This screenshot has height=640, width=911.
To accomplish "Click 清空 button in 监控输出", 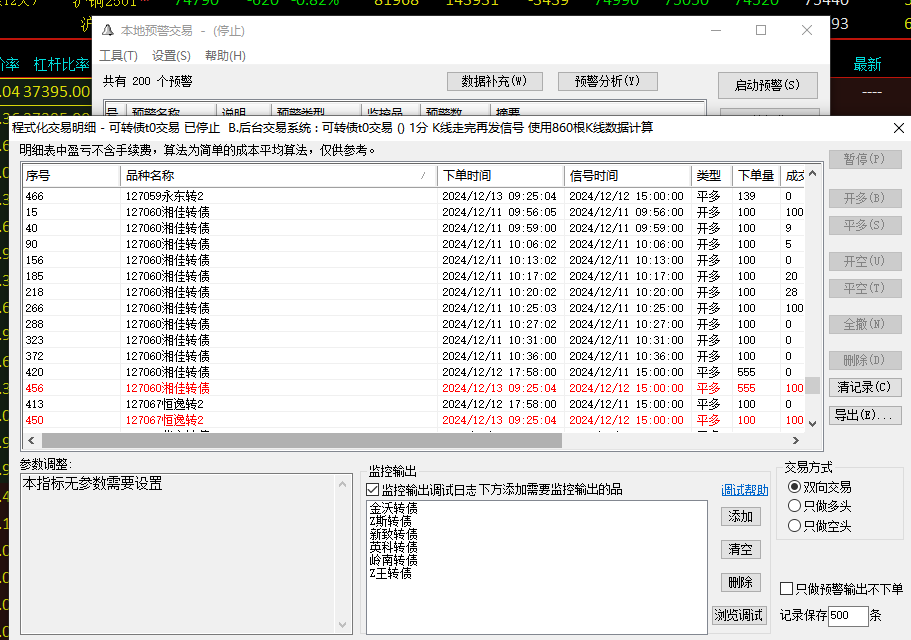I will (x=741, y=549).
